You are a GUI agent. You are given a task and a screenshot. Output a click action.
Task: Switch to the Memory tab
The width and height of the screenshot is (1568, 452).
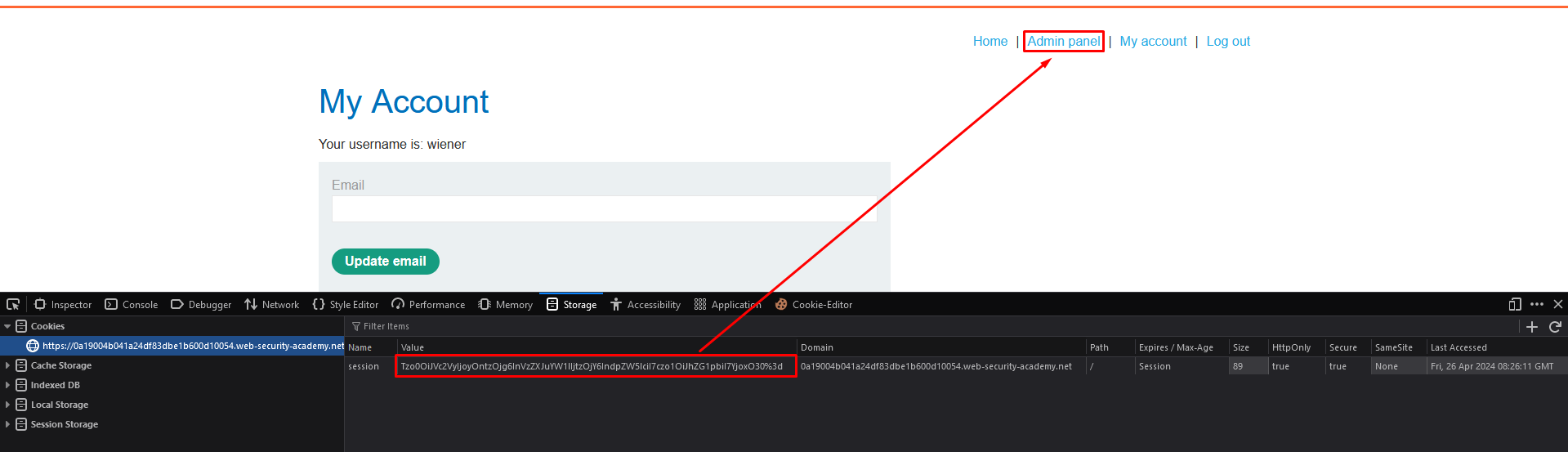point(505,304)
